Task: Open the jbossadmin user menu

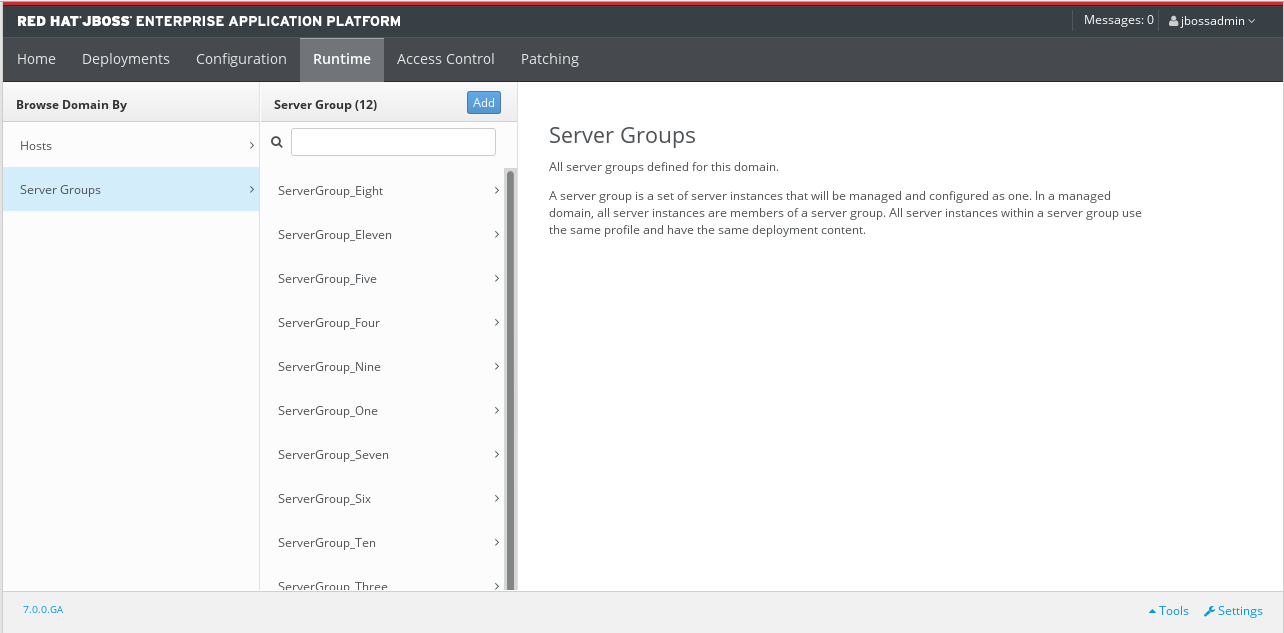Action: pyautogui.click(x=1212, y=21)
